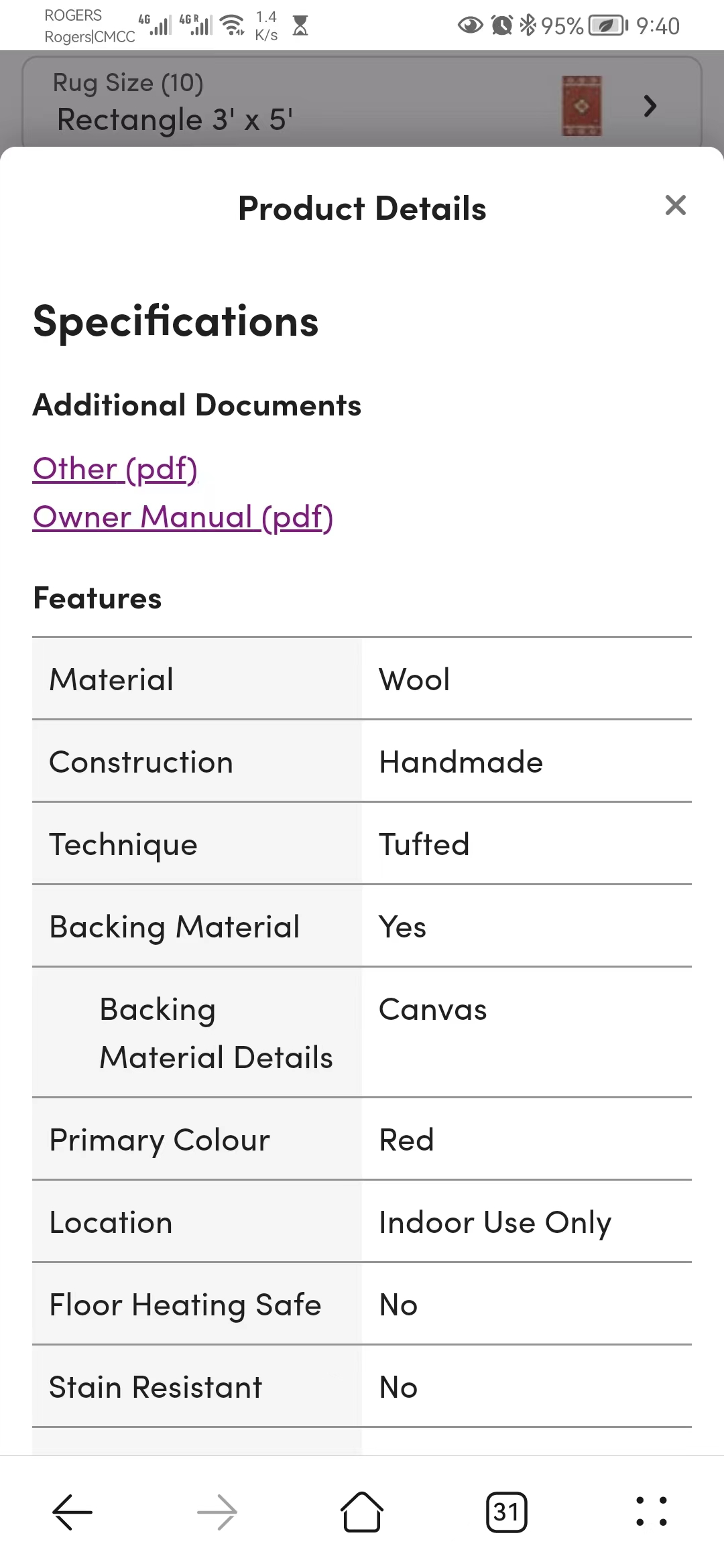Select the Backing Material Details row

click(362, 1033)
